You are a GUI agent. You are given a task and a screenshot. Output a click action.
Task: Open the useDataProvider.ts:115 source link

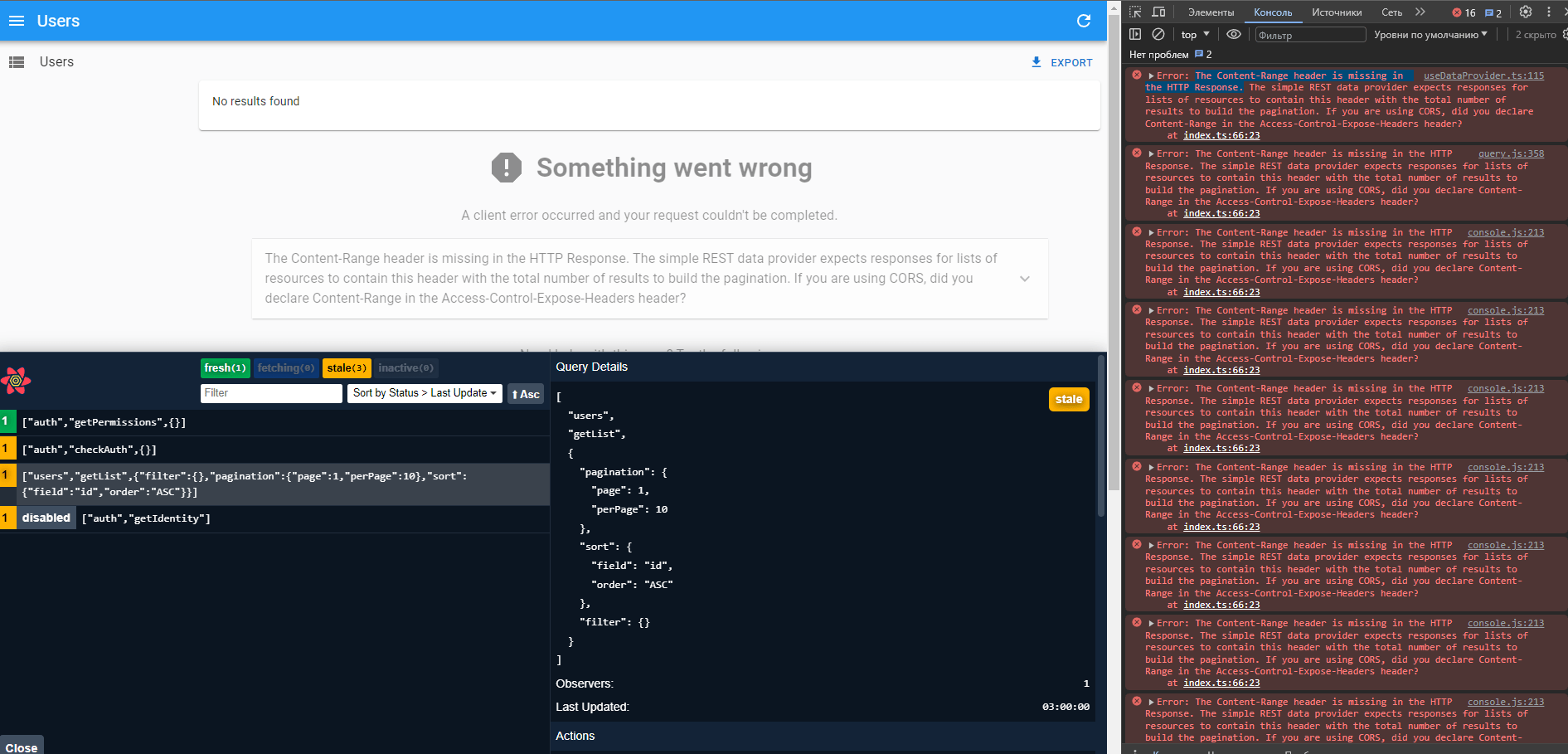(1483, 75)
